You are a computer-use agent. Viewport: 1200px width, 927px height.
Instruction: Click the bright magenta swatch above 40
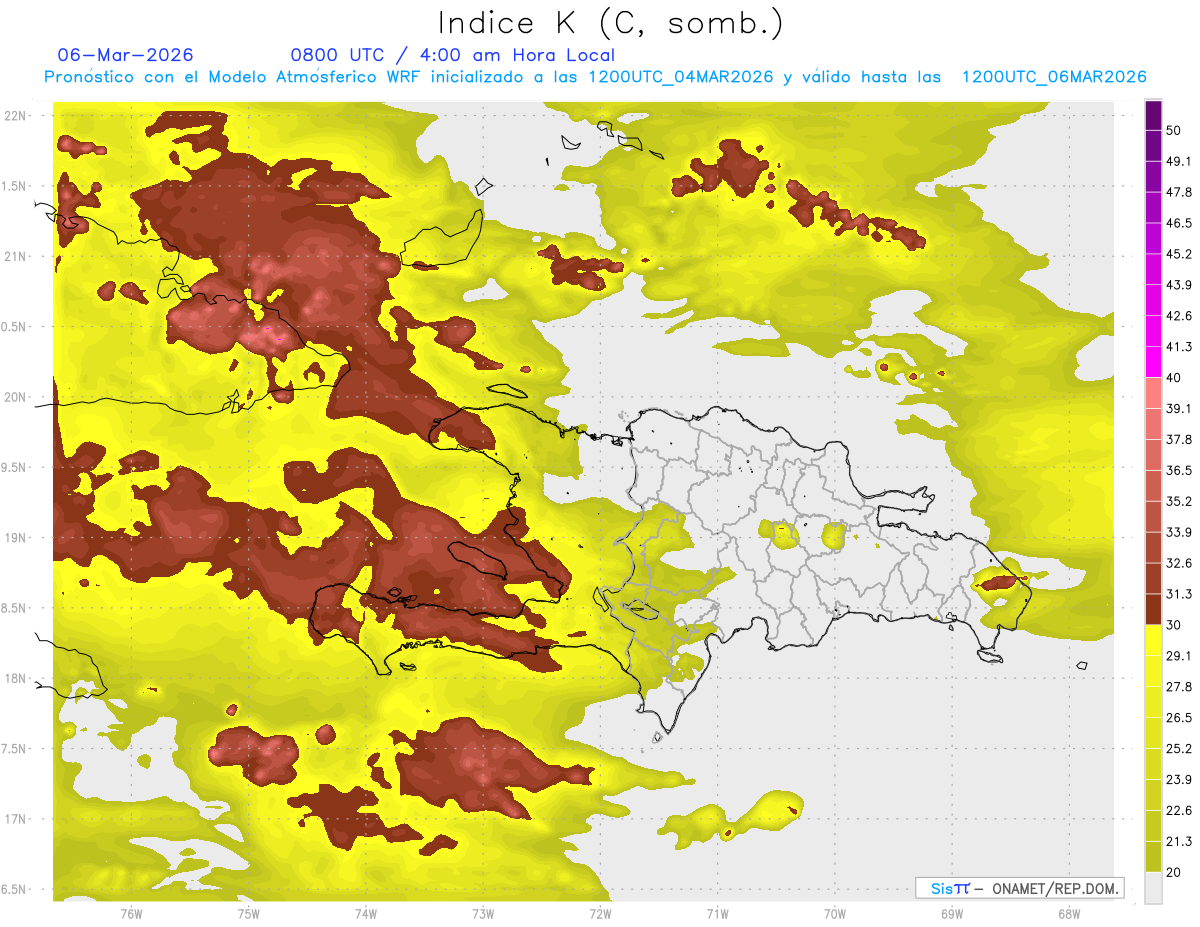(1153, 362)
